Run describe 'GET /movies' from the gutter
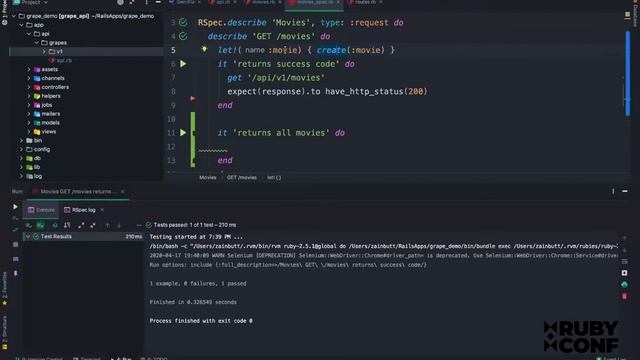This screenshot has width=640, height=360. tap(183, 36)
